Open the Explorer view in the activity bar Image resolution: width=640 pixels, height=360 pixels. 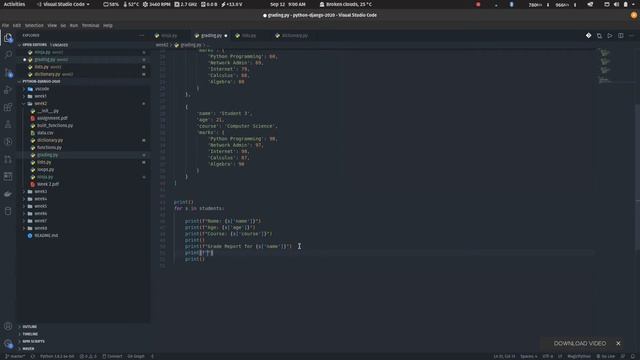pyautogui.click(x=8, y=38)
